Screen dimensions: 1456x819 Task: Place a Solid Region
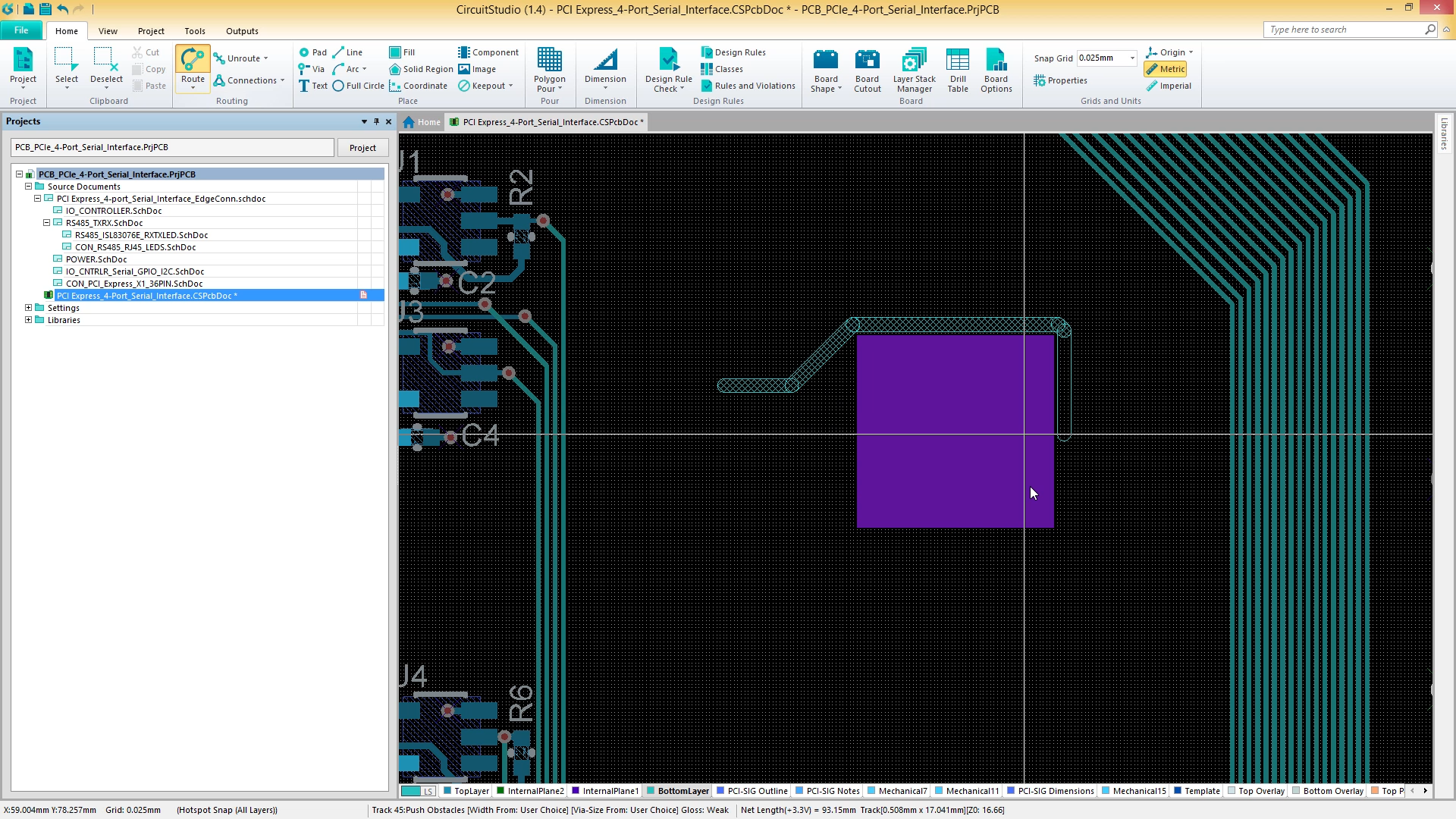(421, 69)
